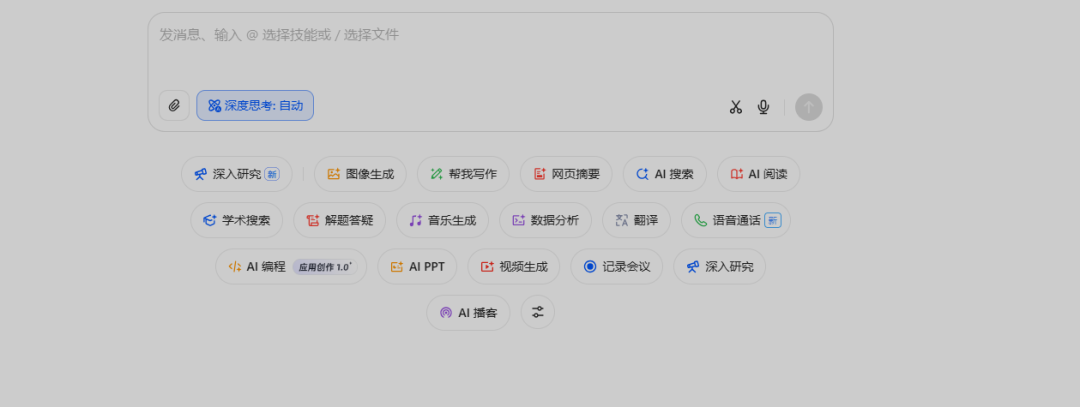Click the microphone voice input icon

763,107
